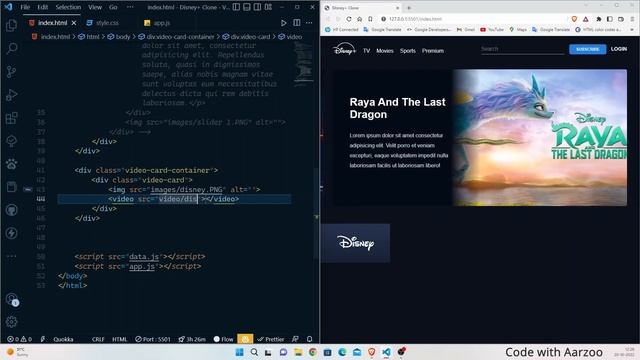Click the Search field on Disney page

[x=522, y=49]
